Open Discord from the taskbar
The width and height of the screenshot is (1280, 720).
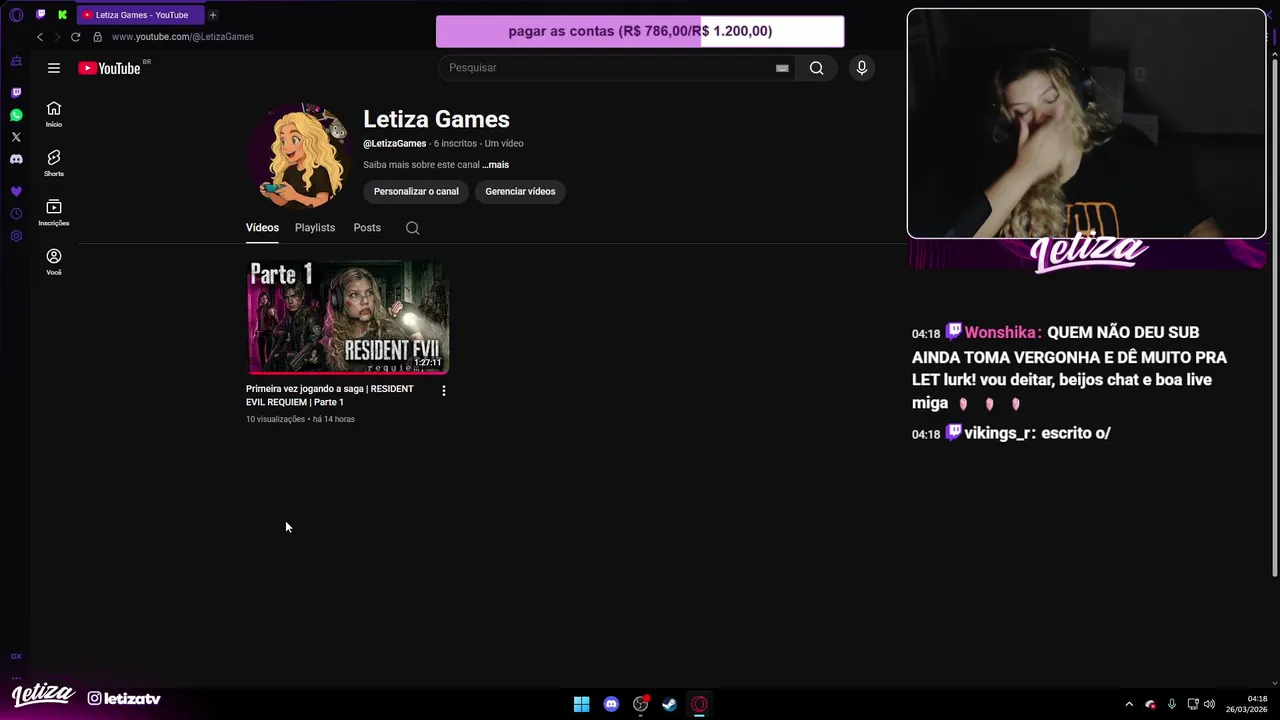point(611,704)
